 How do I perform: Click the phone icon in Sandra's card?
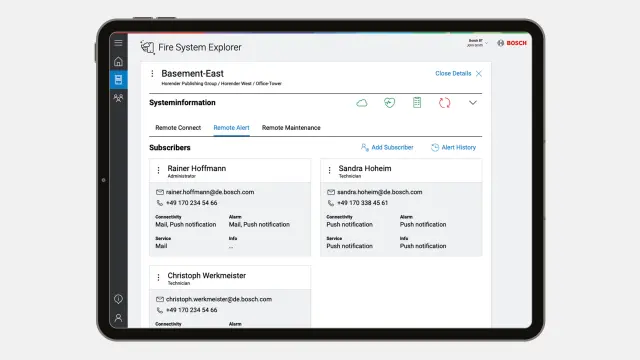point(331,203)
